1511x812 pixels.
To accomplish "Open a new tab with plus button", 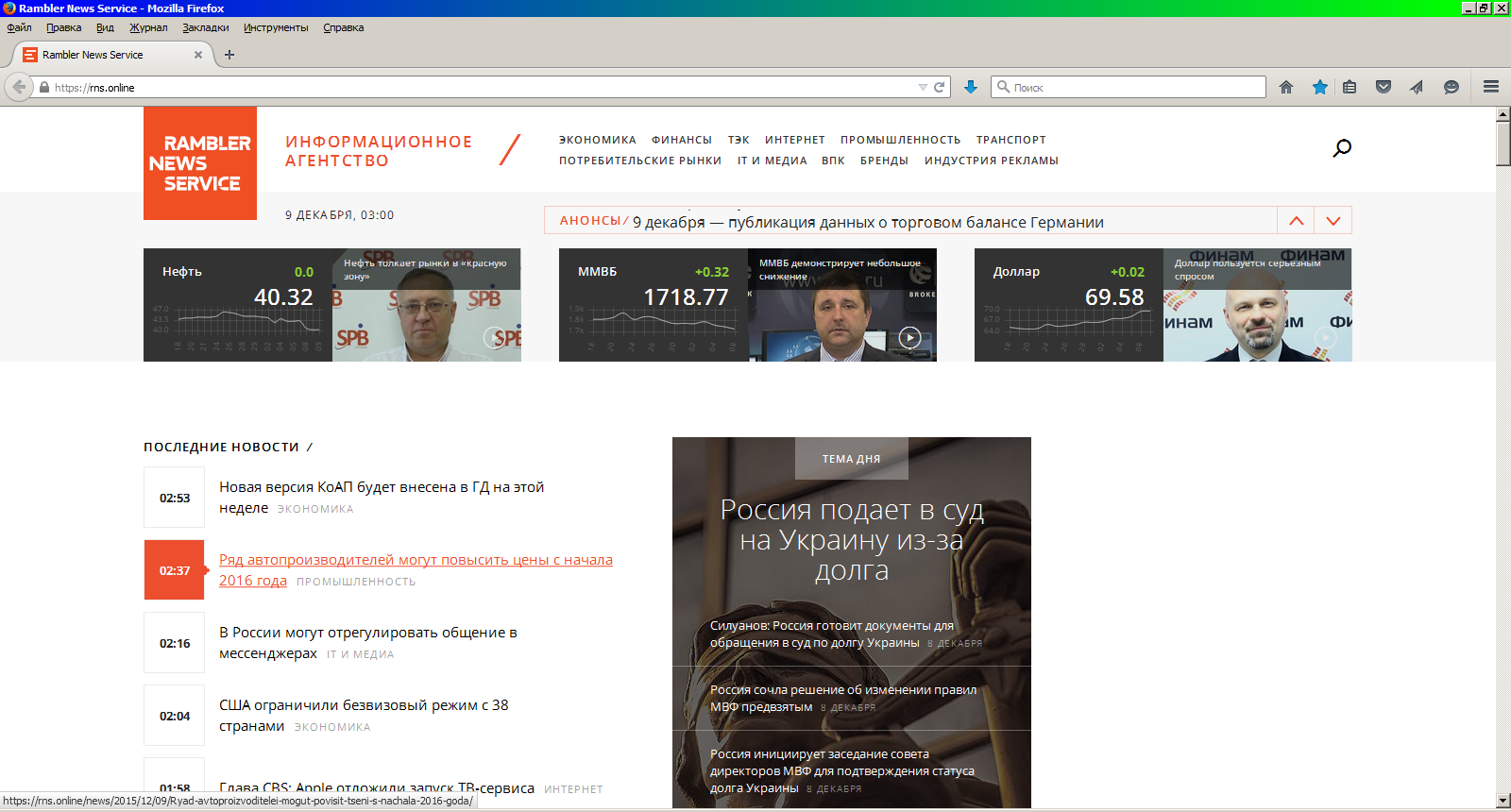I will pyautogui.click(x=229, y=55).
